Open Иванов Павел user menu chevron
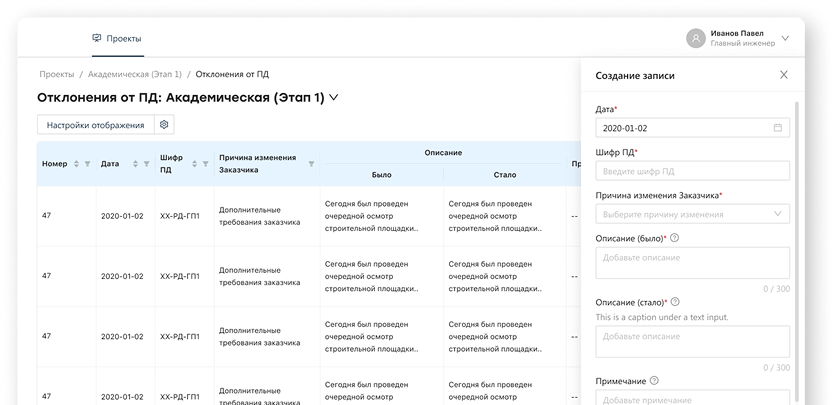This screenshot has height=405, width=836. click(785, 38)
